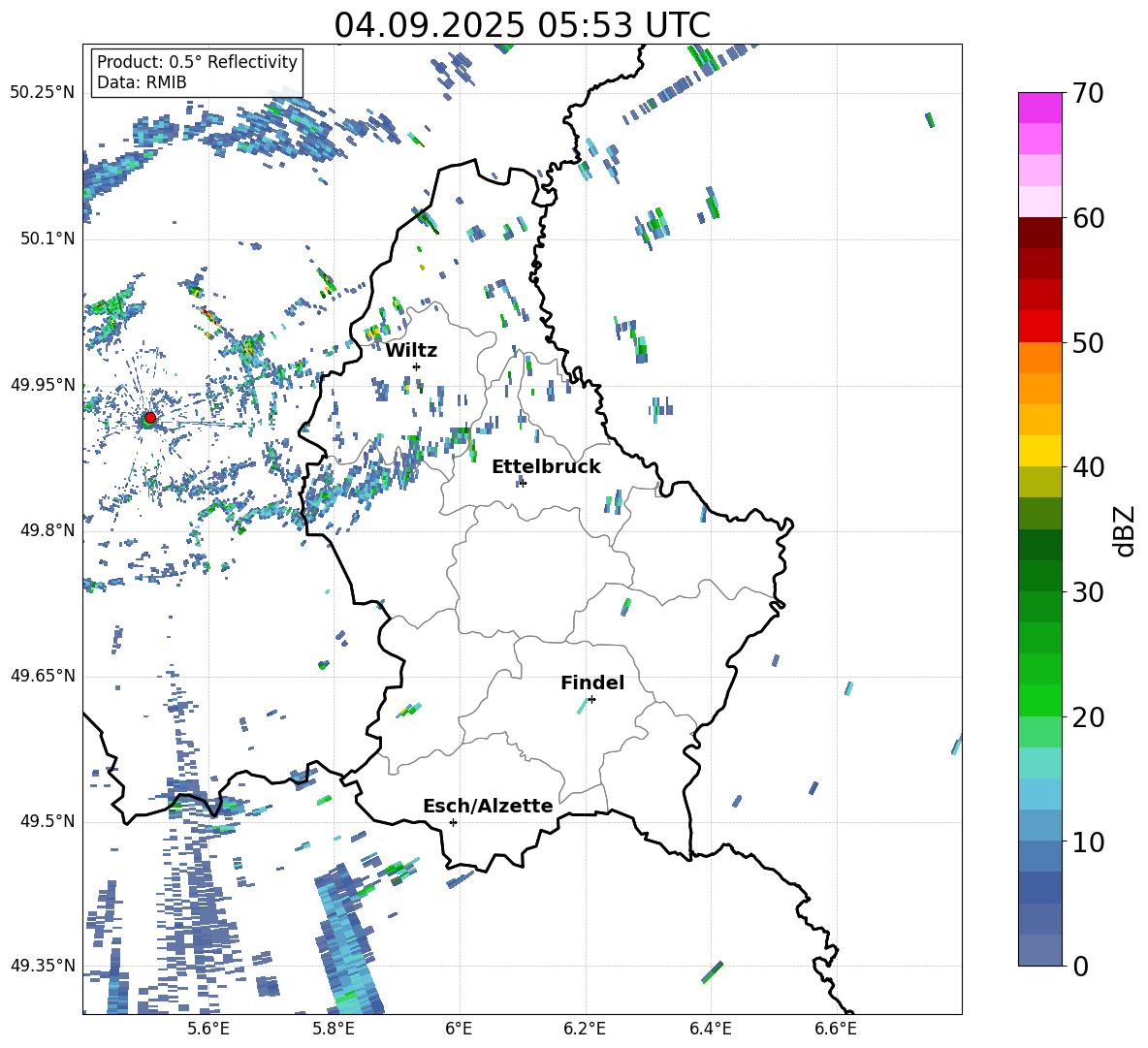Click the colorbar tick label 60
Viewport: 1148px width, 1048px height.
click(1088, 218)
